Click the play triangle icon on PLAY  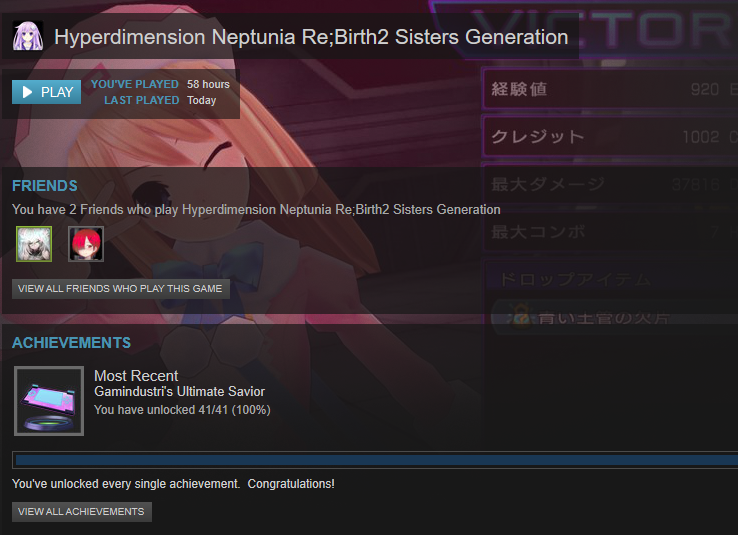pyautogui.click(x=27, y=92)
